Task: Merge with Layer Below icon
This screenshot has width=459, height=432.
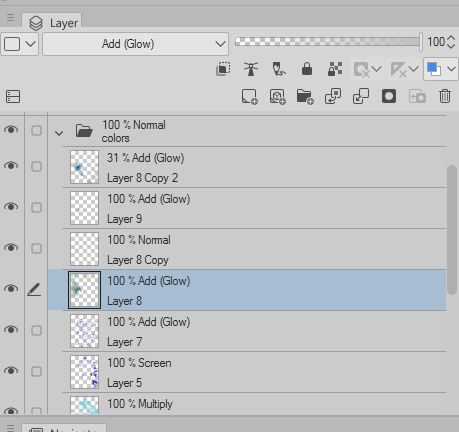Action: pos(361,96)
